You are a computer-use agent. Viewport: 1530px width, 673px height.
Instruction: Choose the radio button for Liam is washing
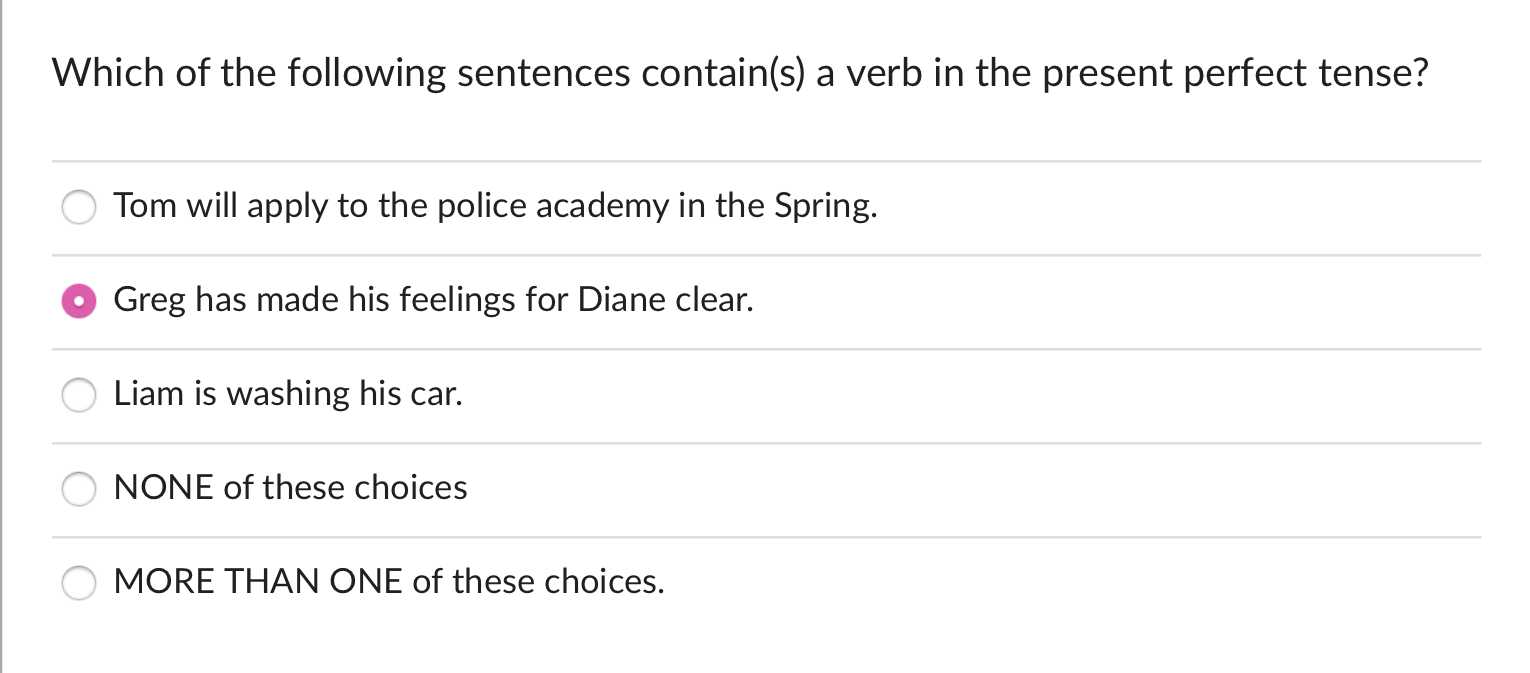point(79,395)
